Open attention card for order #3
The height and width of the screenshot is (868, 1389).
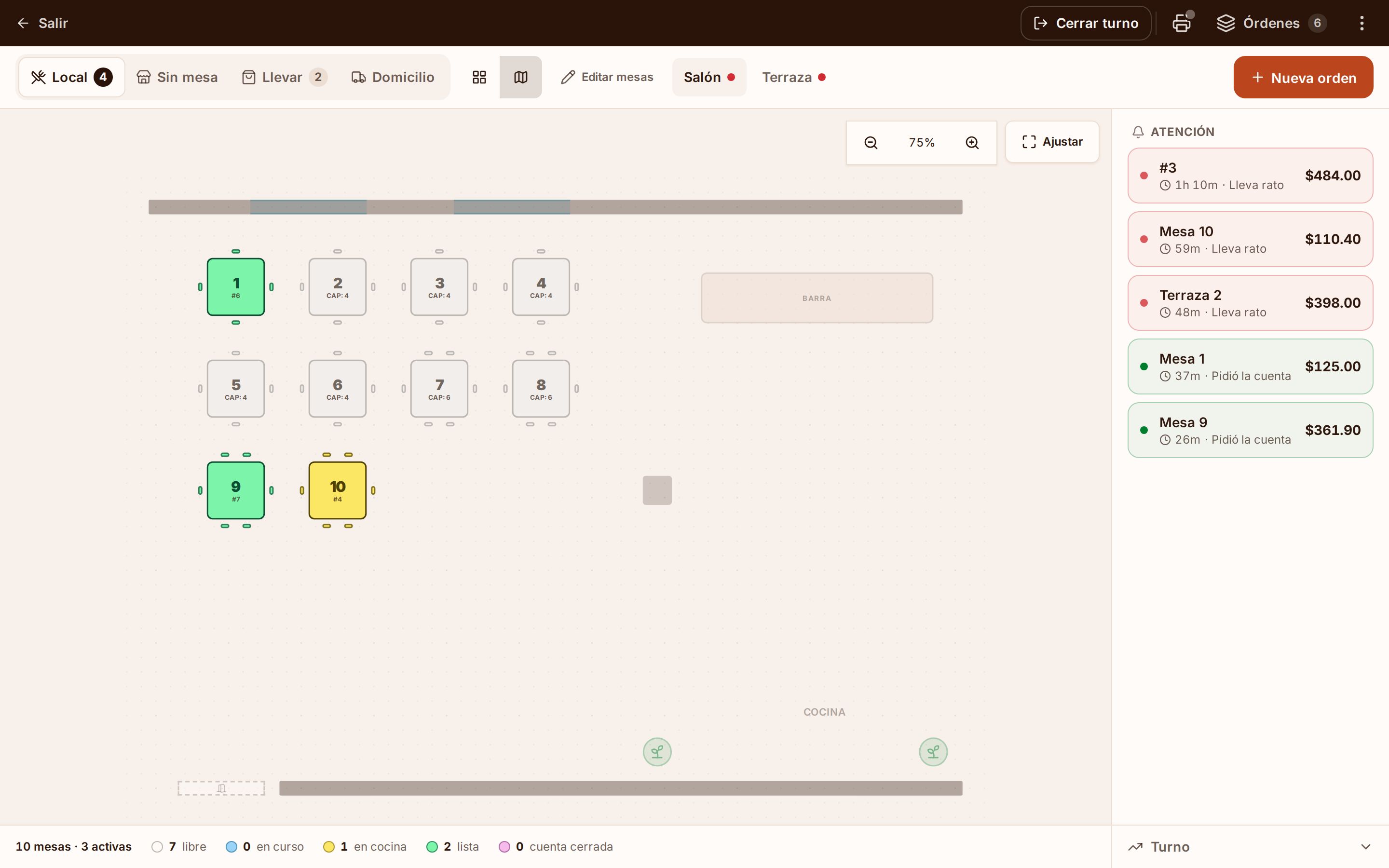tap(1250, 176)
